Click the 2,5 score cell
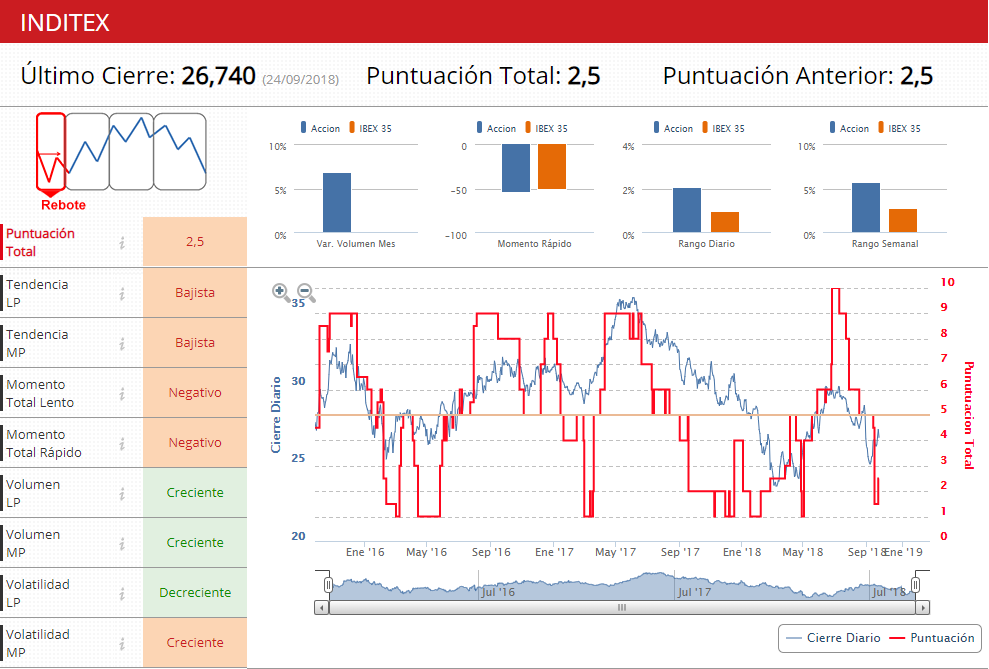The height and width of the screenshot is (669, 989). tap(195, 241)
